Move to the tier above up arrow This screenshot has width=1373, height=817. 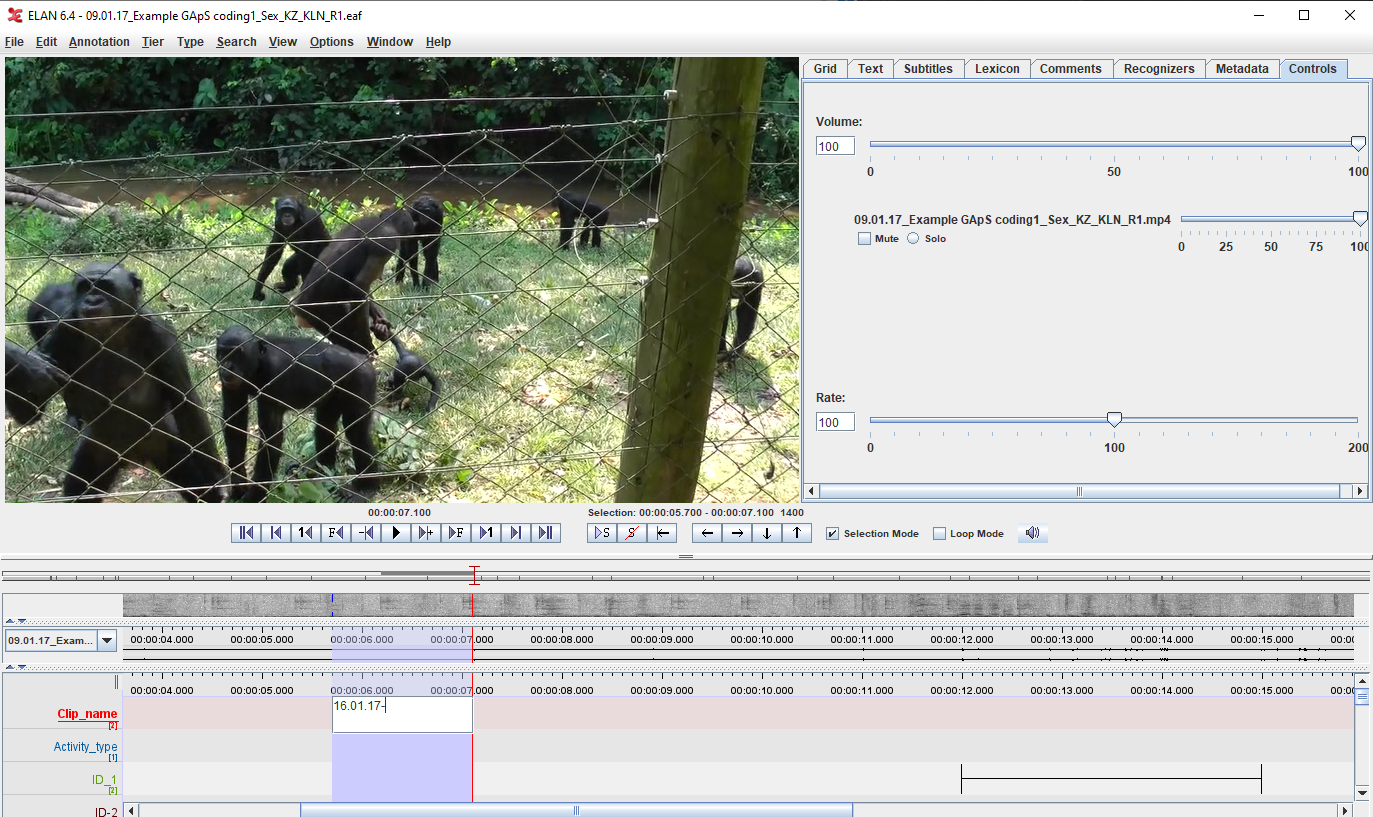pos(797,533)
